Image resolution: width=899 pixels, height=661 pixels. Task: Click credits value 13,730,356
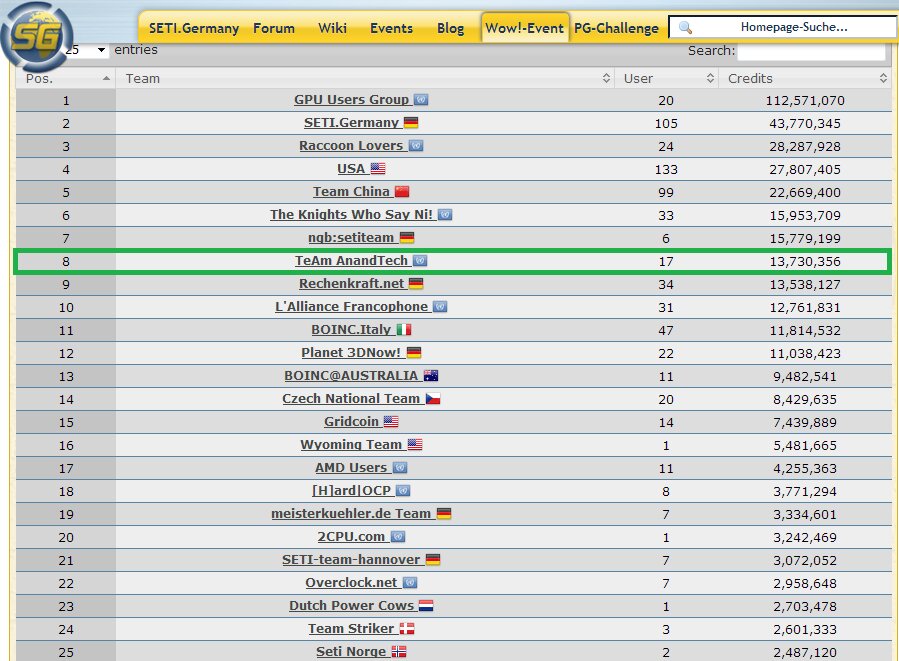pyautogui.click(x=805, y=261)
